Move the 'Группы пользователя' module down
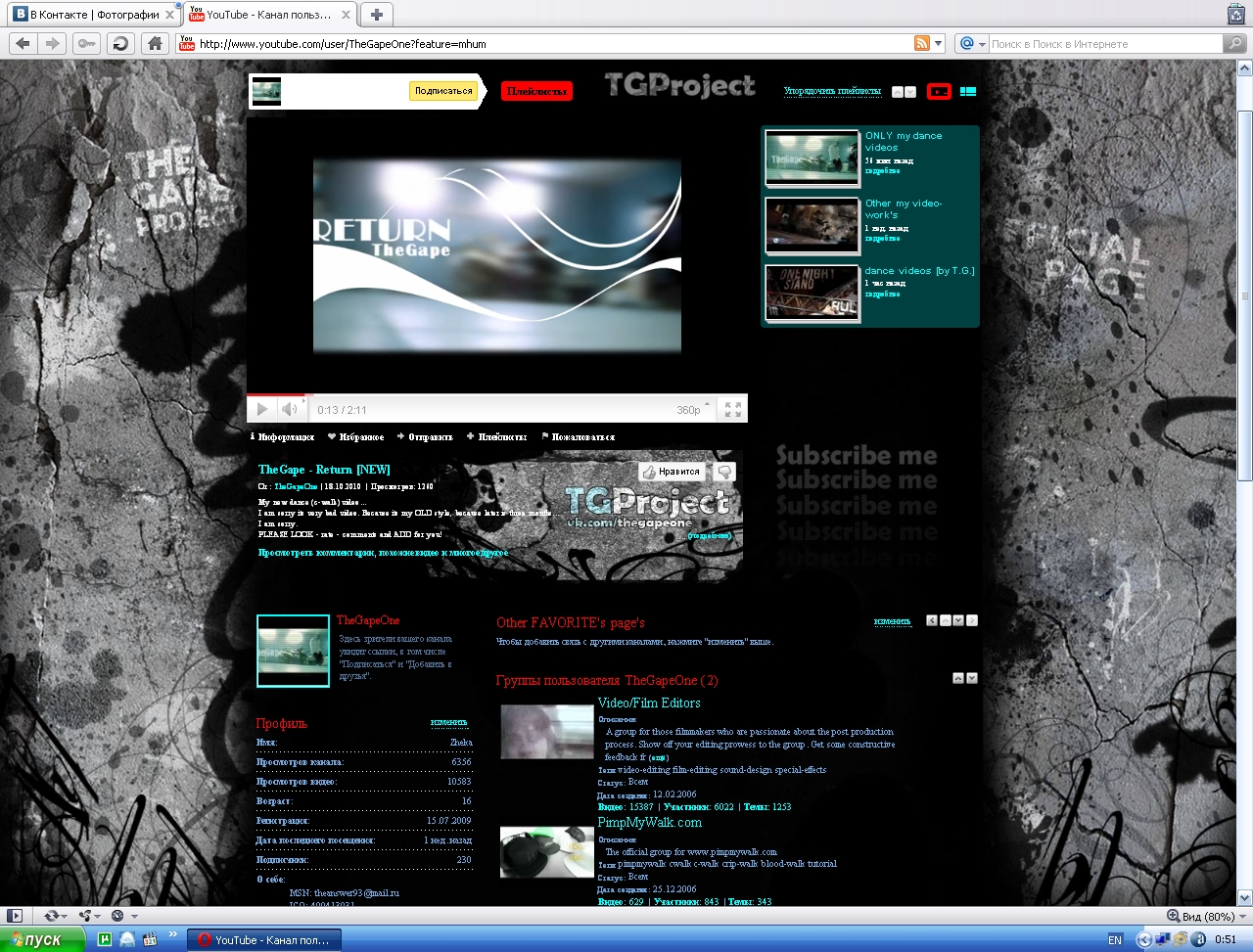The height and width of the screenshot is (952, 1253). tap(972, 678)
